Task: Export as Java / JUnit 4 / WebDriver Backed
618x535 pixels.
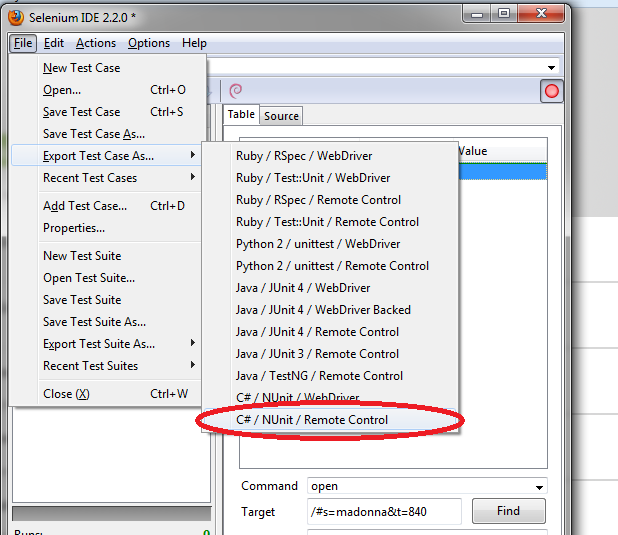Action: coord(330,310)
